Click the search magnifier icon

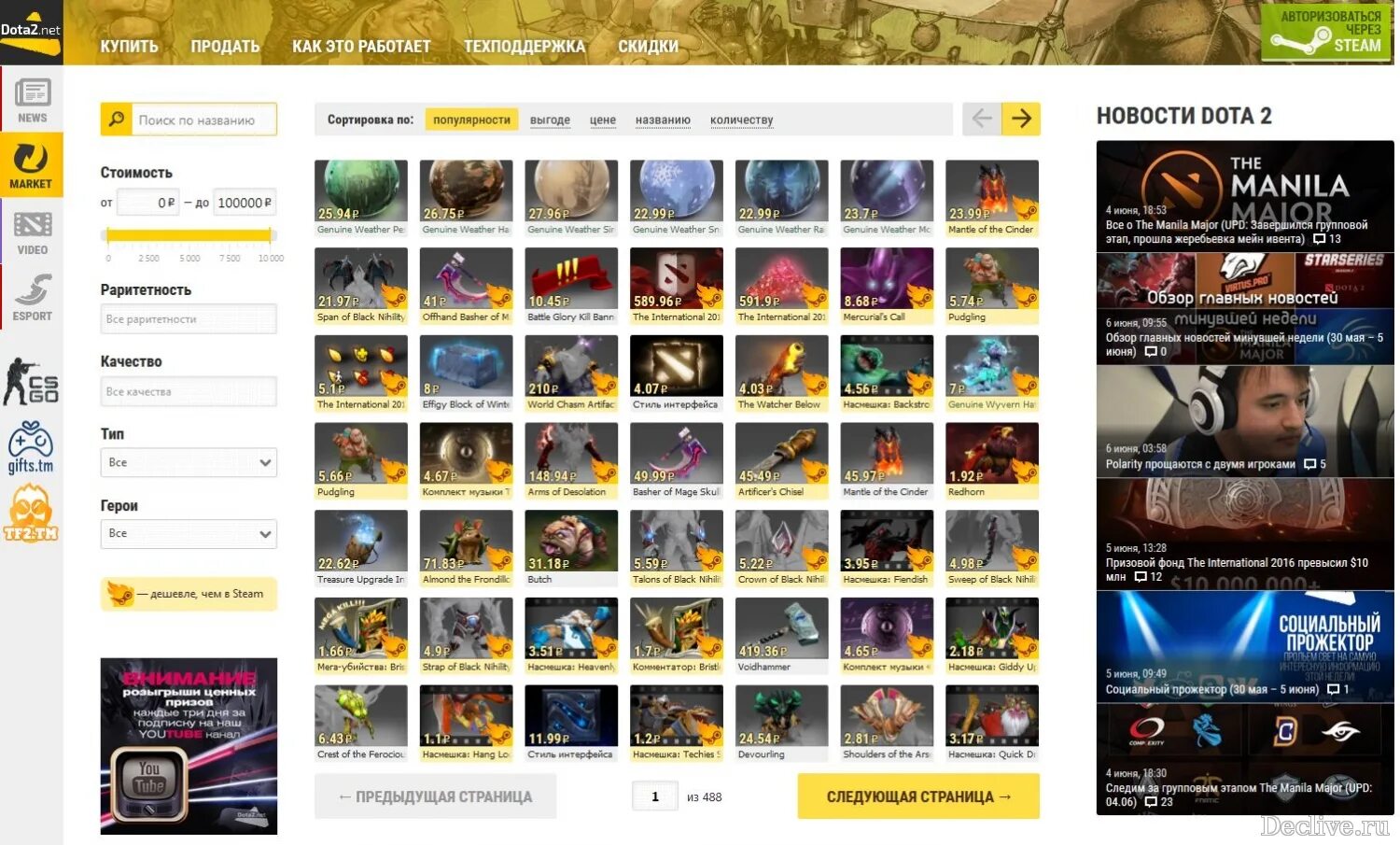117,120
